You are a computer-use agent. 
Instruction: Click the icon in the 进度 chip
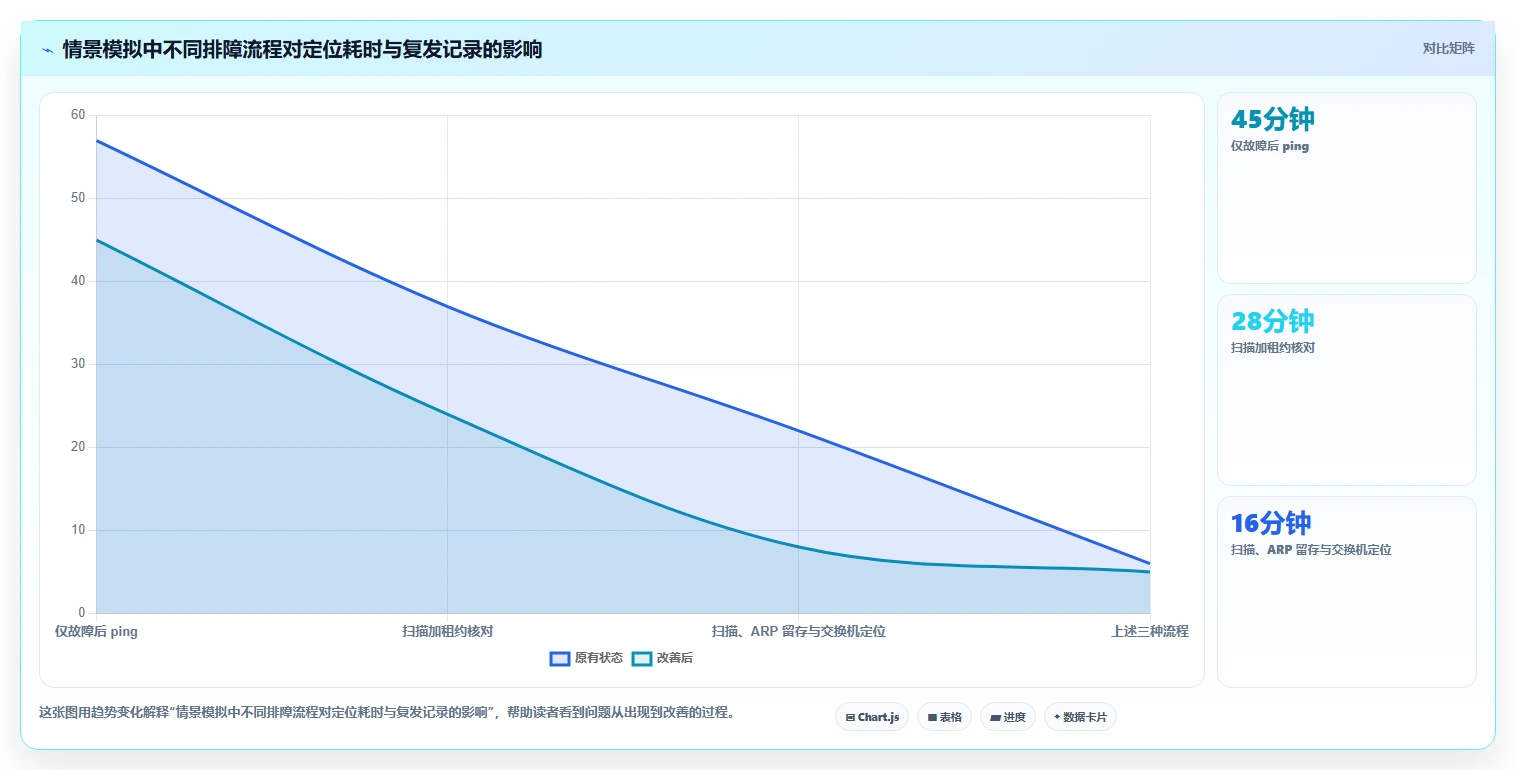(995, 717)
